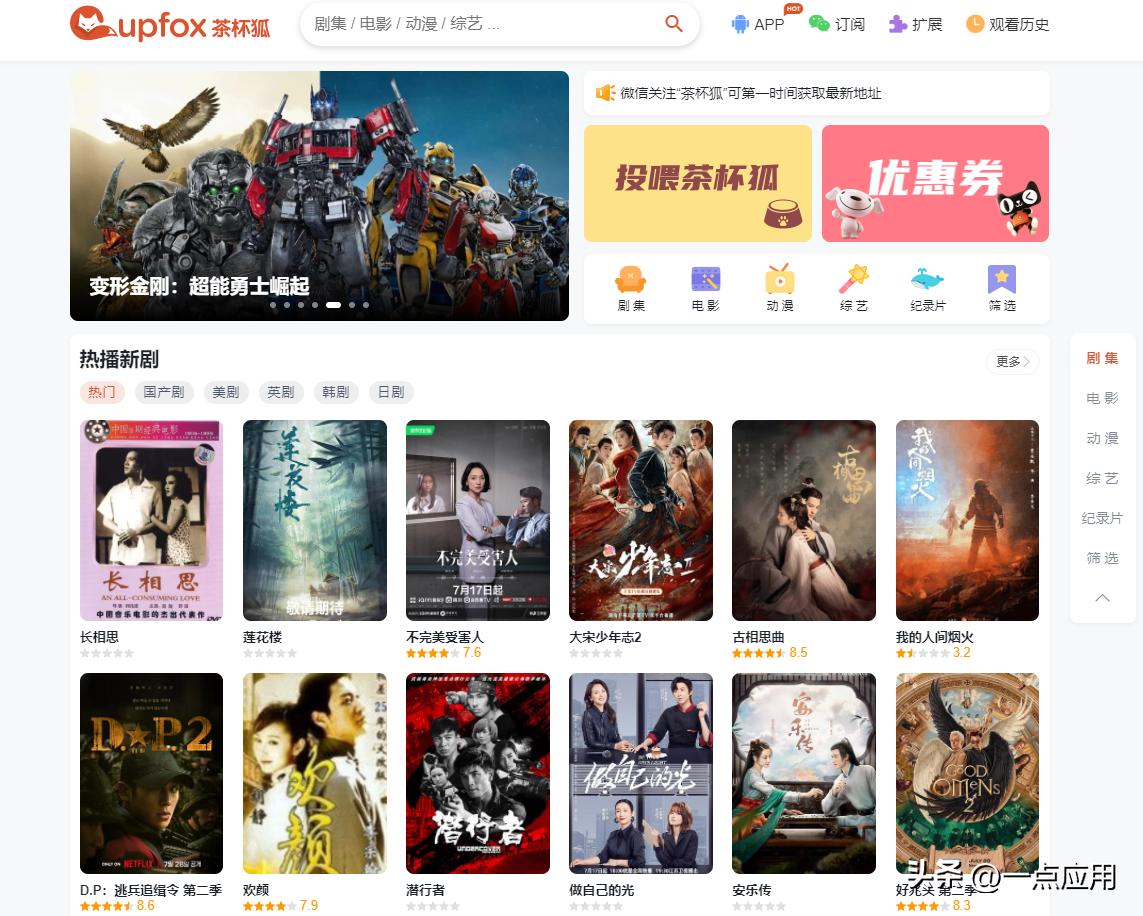Click the search magnifier icon
This screenshot has height=916, width=1143.
674,24
